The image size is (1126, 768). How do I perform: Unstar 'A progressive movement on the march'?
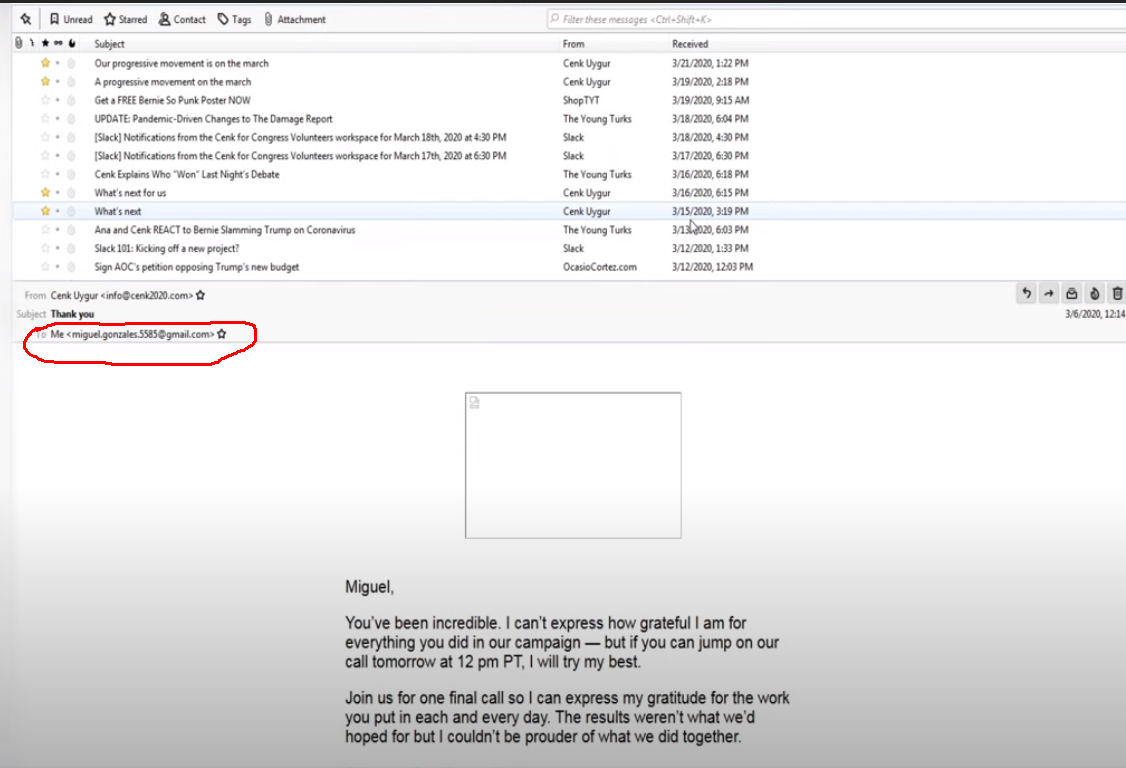45,82
